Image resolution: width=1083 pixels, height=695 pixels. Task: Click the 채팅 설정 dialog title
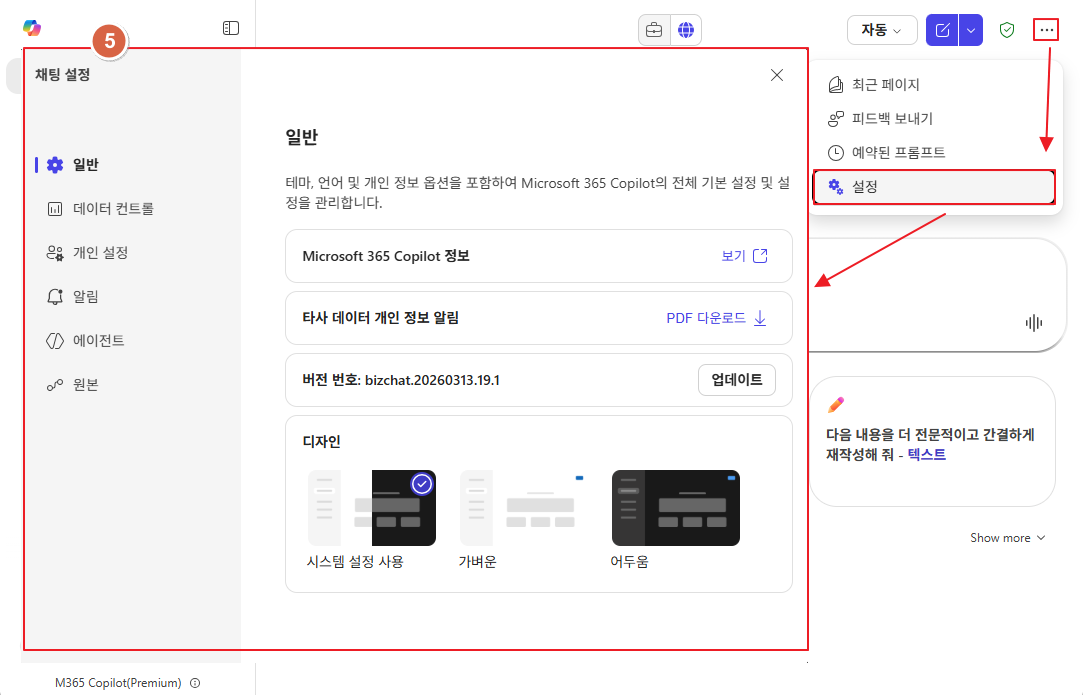(x=63, y=75)
